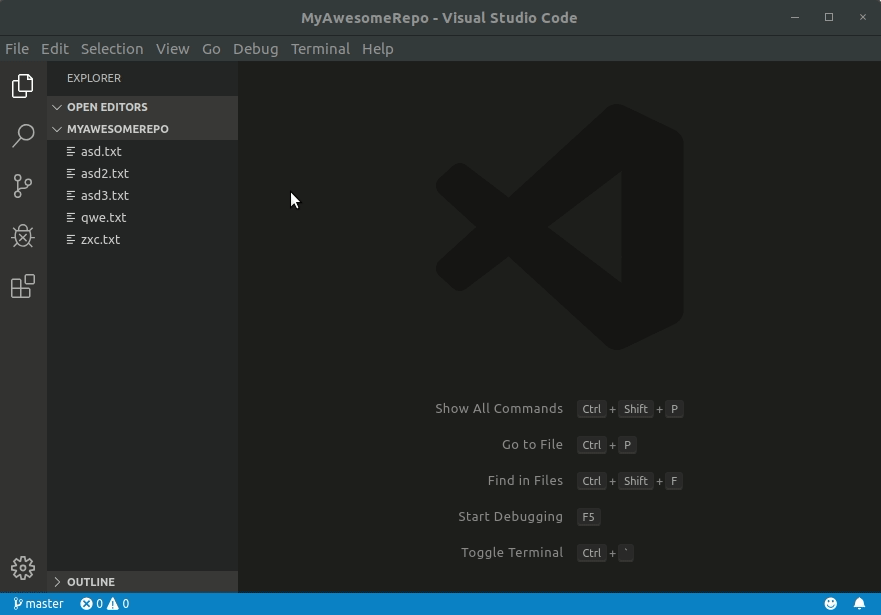Open the Search view in the activity bar
This screenshot has height=615, width=881.
(x=22, y=136)
